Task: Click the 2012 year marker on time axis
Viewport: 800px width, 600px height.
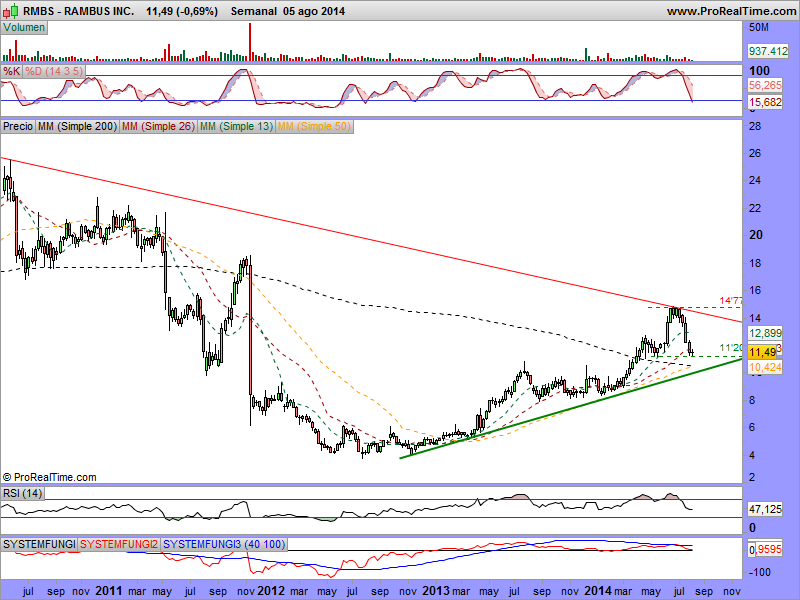Action: [270, 591]
